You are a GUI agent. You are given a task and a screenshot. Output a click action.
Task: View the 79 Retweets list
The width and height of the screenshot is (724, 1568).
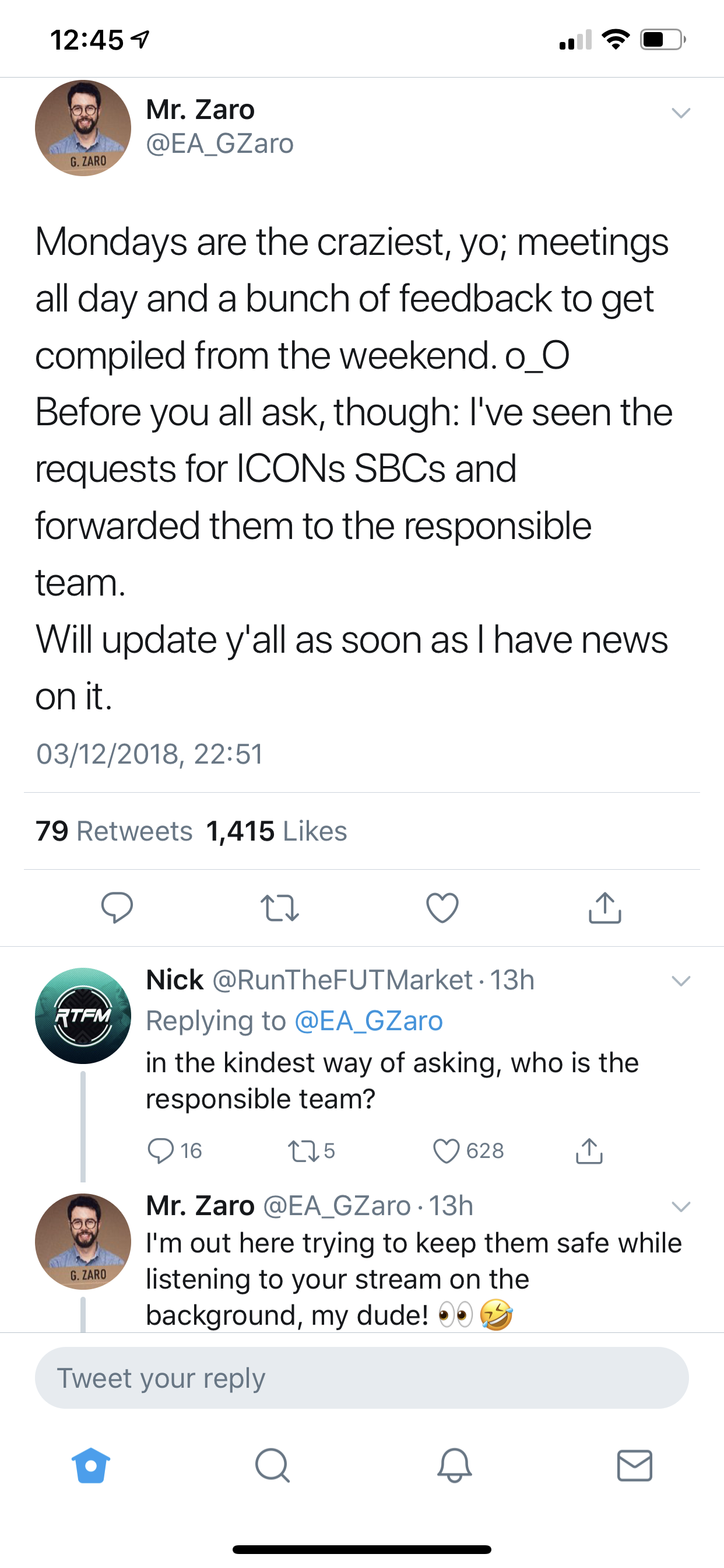click(x=114, y=831)
